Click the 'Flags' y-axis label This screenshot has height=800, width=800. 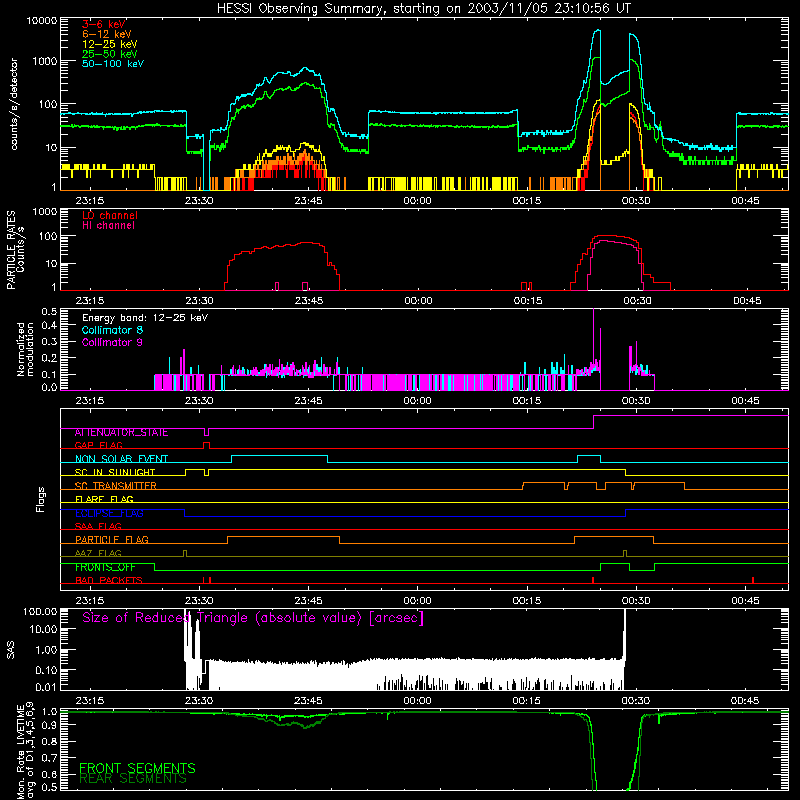tap(41, 499)
